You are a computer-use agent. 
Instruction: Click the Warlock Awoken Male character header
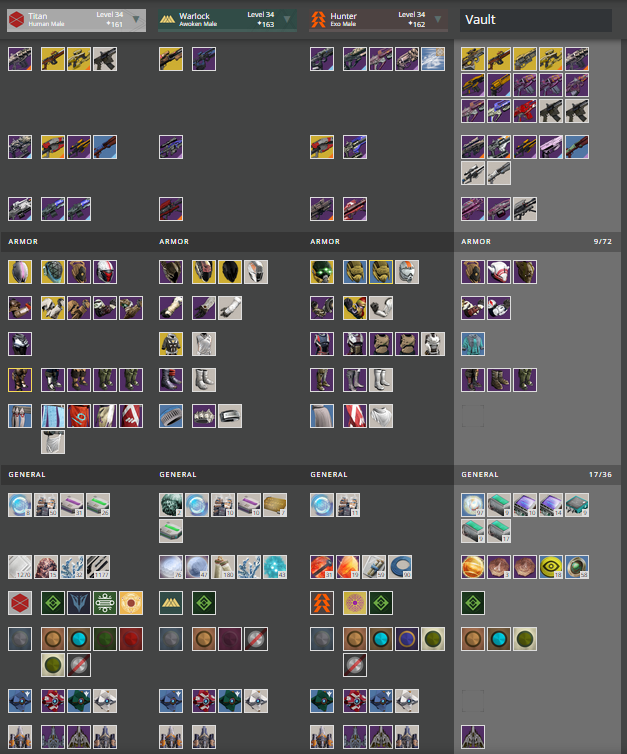227,20
